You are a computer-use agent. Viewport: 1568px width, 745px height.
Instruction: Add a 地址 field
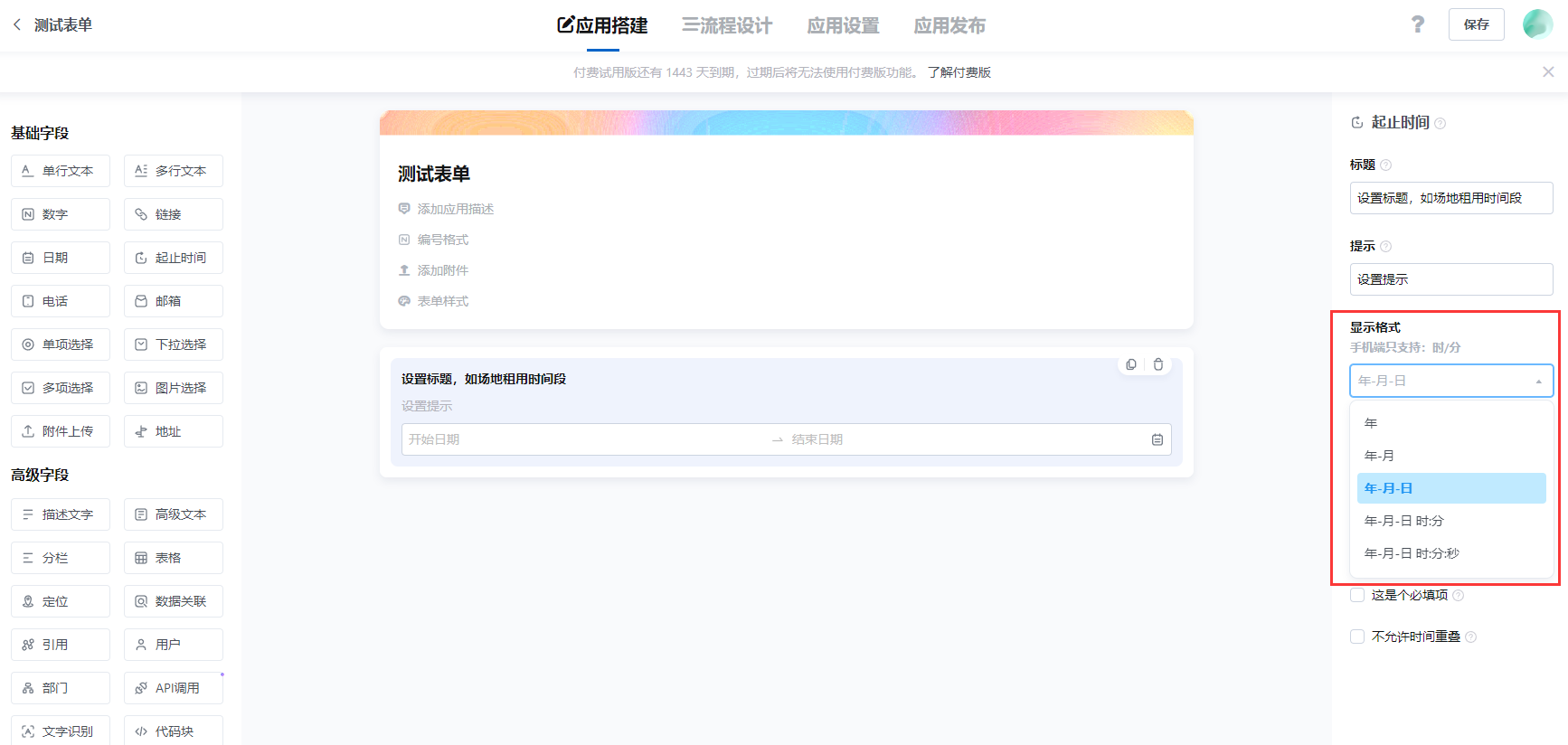(x=174, y=431)
